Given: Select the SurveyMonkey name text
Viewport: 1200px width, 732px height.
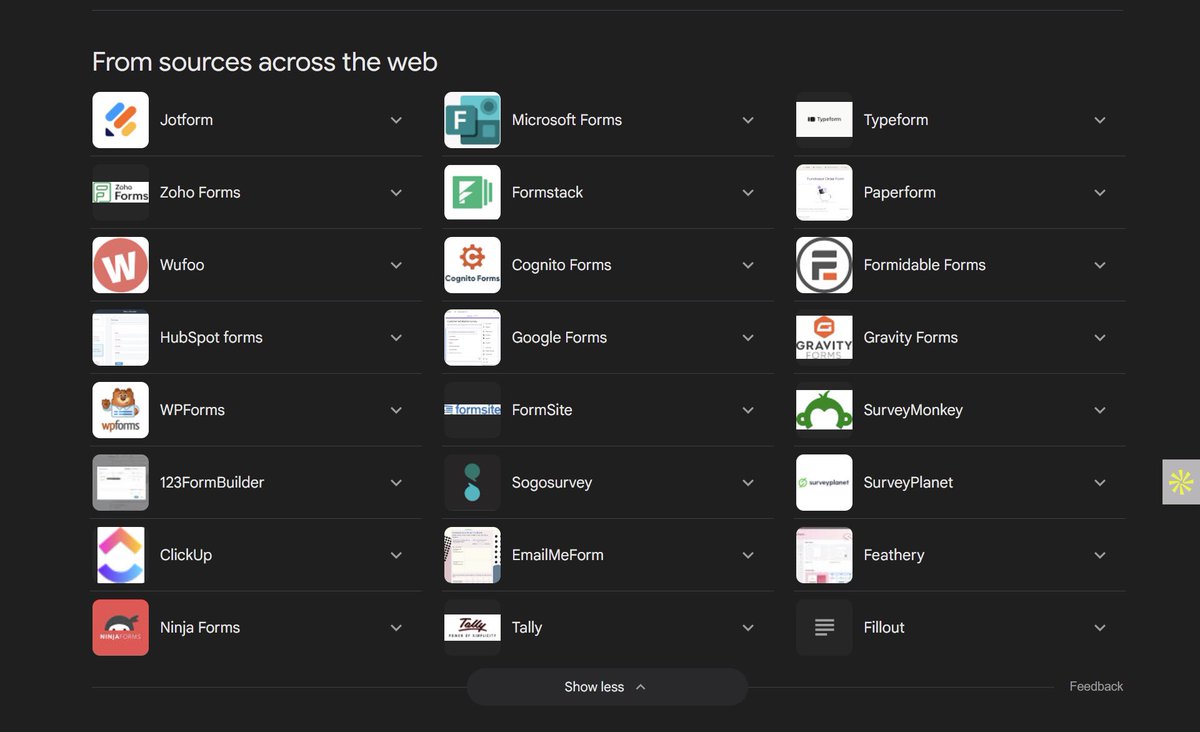Looking at the screenshot, I should [913, 410].
